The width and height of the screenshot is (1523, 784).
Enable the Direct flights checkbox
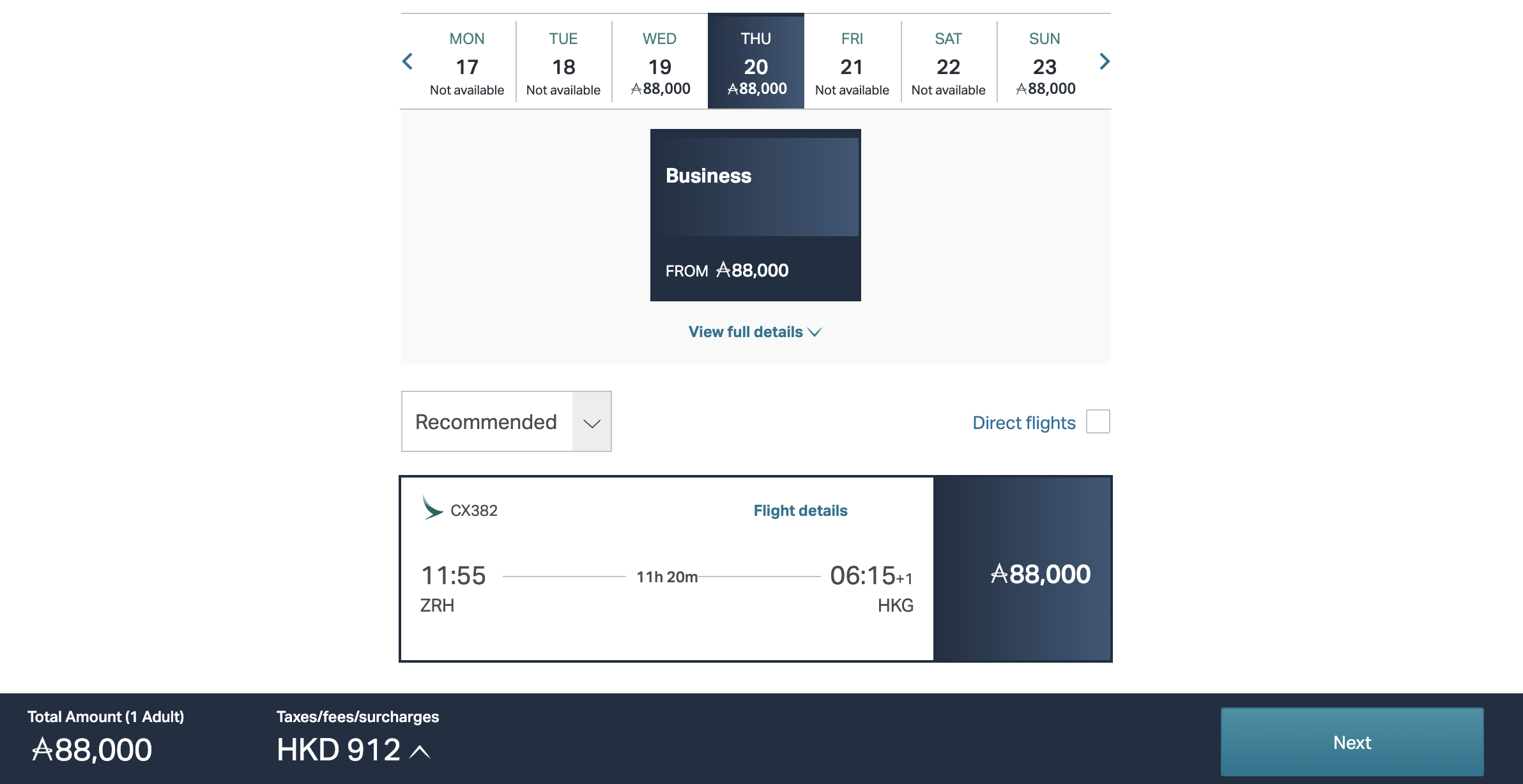tap(1098, 421)
